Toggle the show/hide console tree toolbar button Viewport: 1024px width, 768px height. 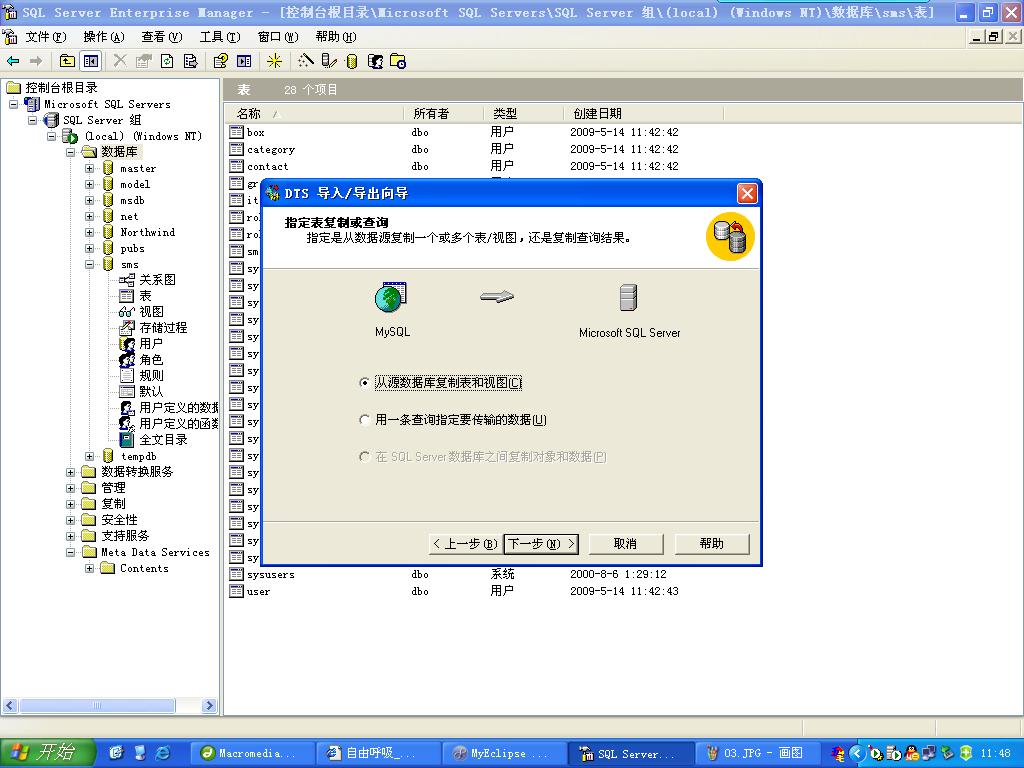90,61
